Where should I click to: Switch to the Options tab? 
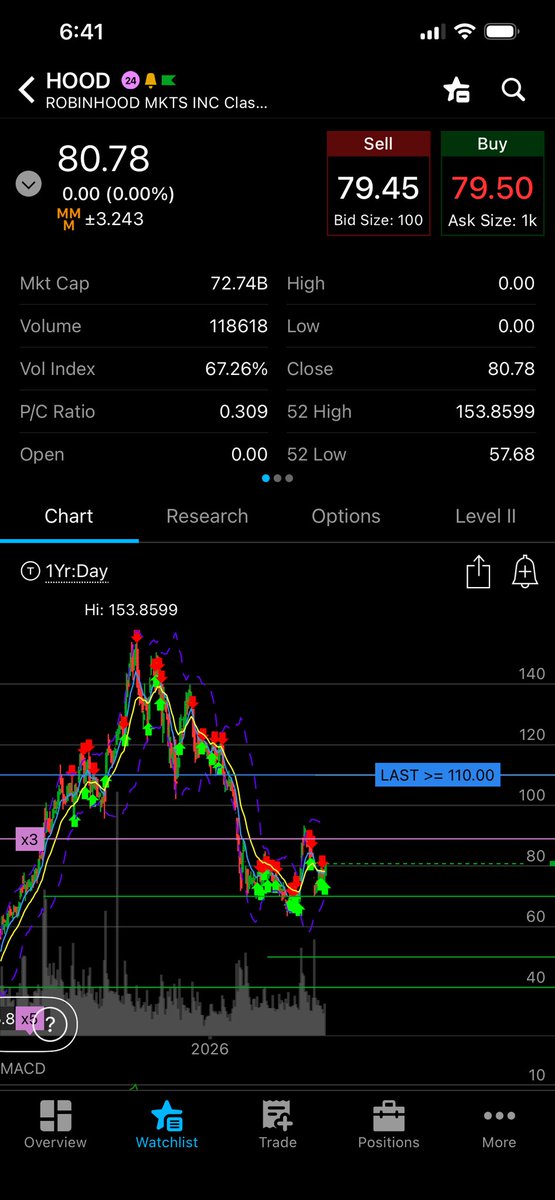click(x=346, y=516)
